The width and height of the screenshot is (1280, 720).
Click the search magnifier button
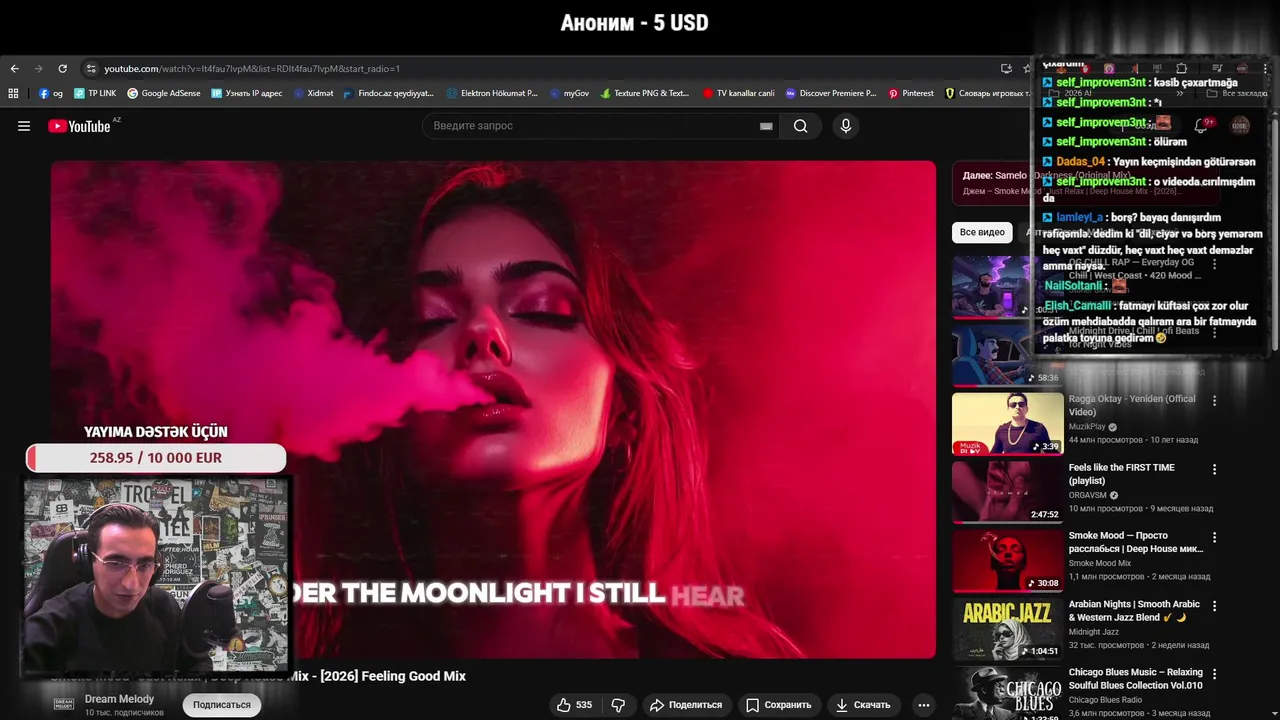(x=800, y=126)
